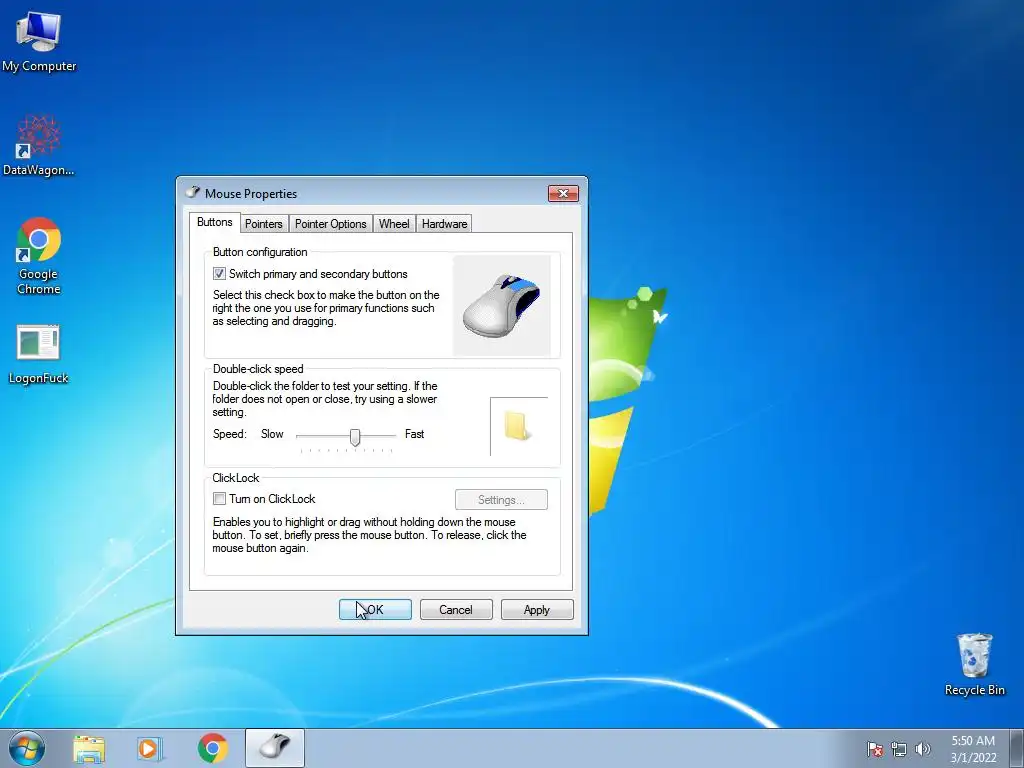The image size is (1024, 768).
Task: Click the ClickLock Settings button
Action: point(501,500)
